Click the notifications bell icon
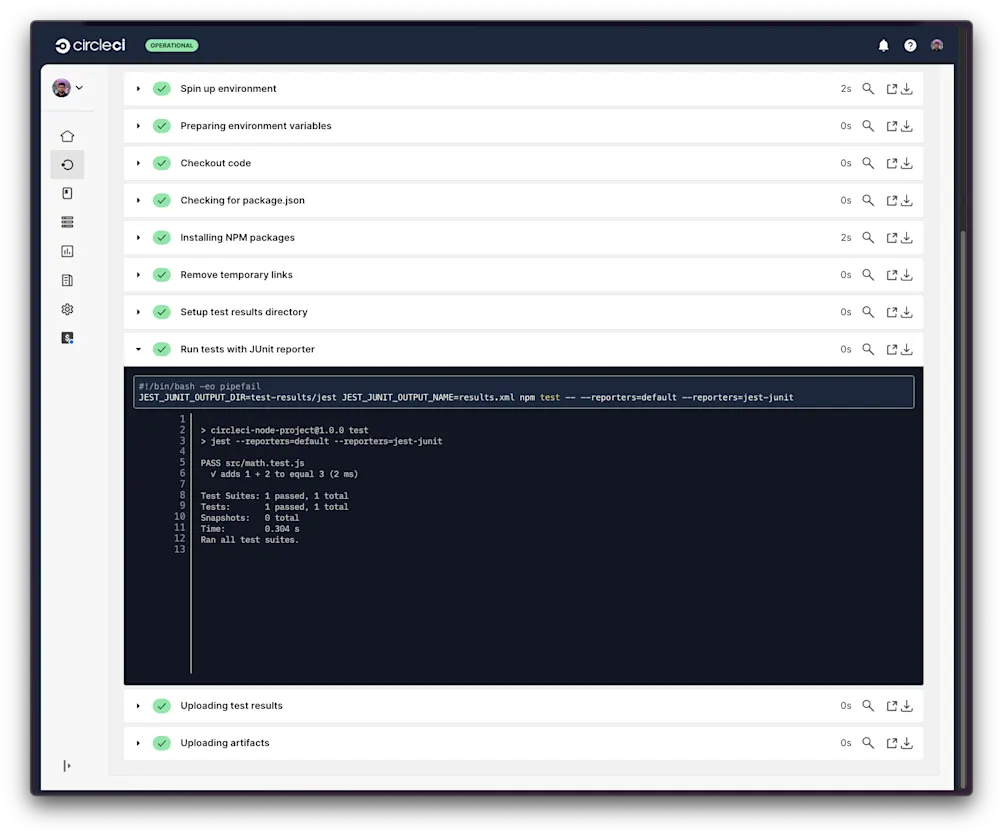Viewport: 1003px width, 836px height. point(883,45)
